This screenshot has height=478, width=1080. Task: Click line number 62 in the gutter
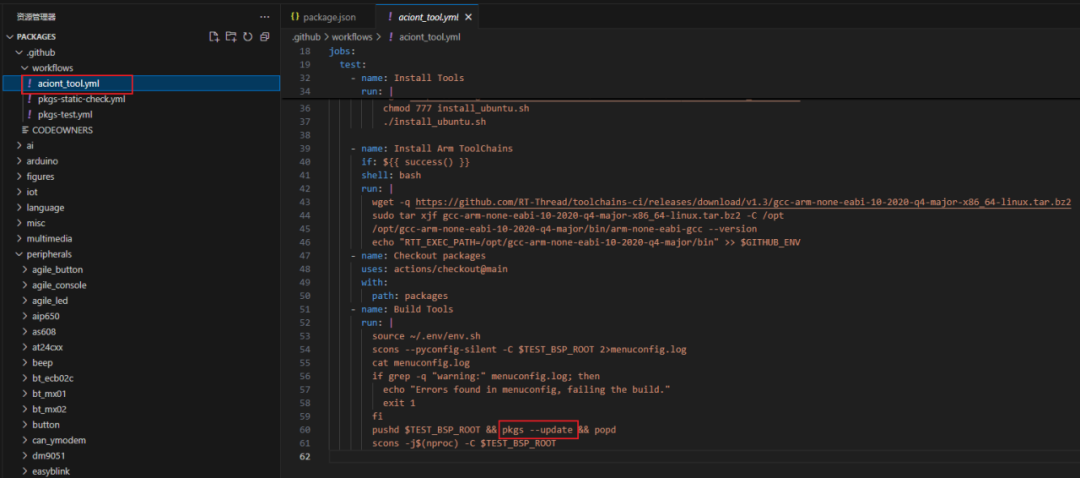(305, 457)
